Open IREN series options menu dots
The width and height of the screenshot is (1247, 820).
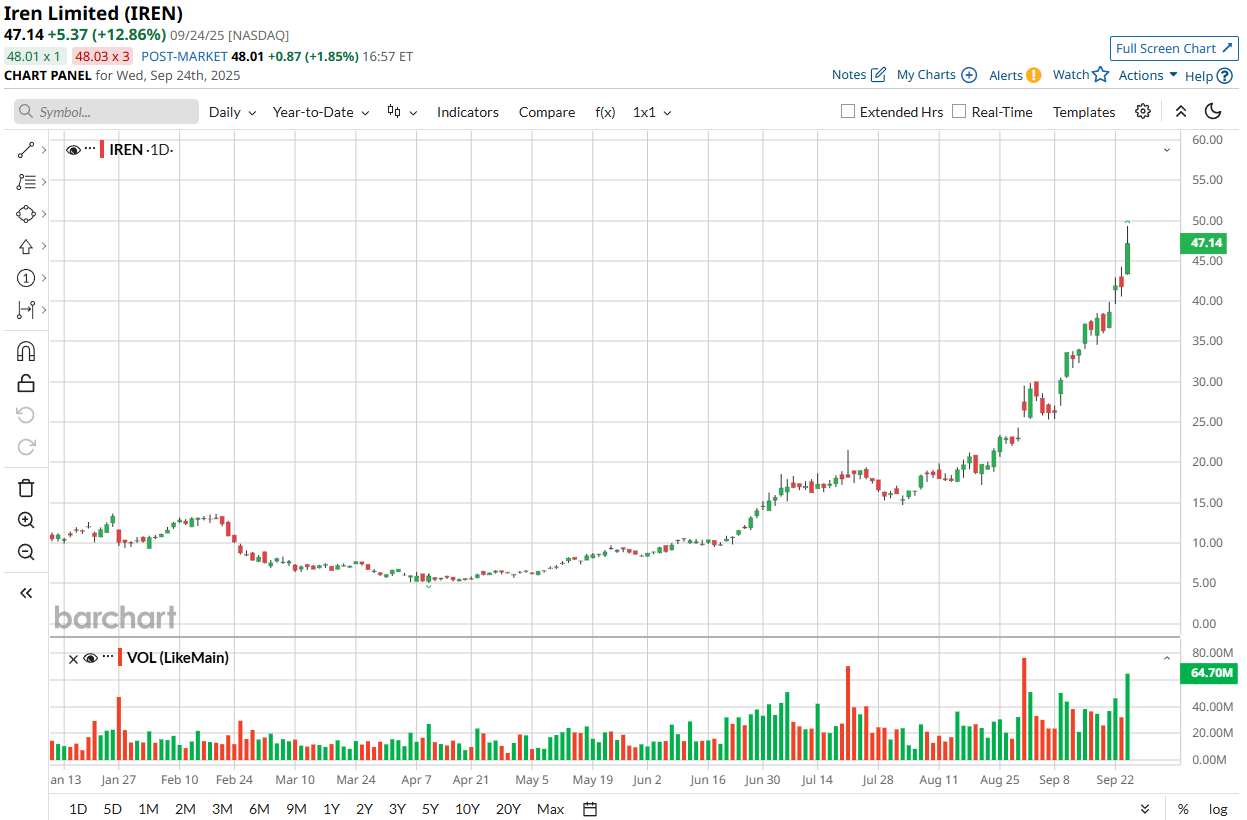pyautogui.click(x=90, y=150)
